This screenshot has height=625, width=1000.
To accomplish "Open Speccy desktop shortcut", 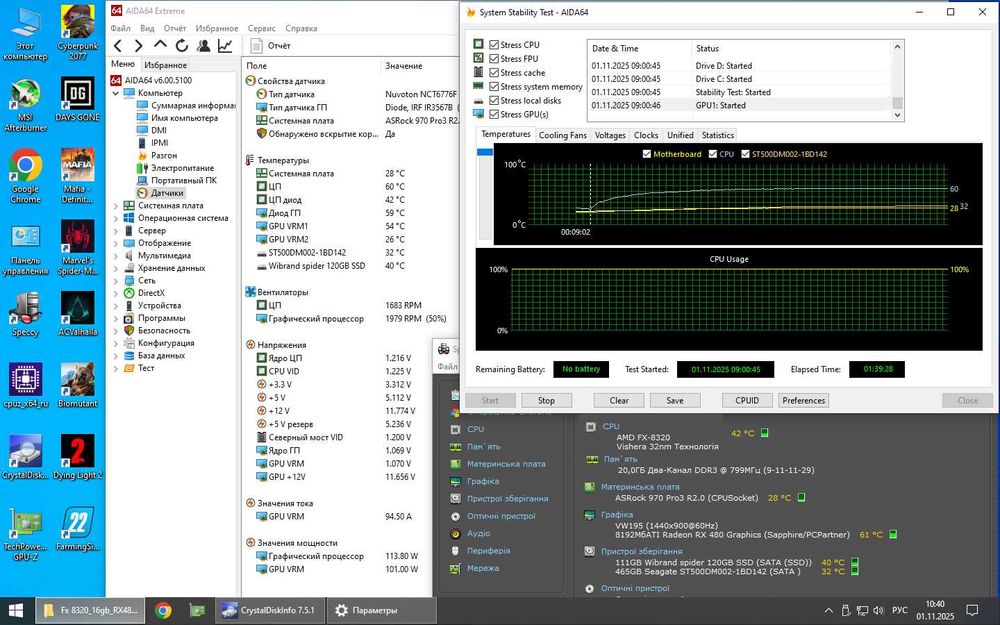I will pos(26,314).
